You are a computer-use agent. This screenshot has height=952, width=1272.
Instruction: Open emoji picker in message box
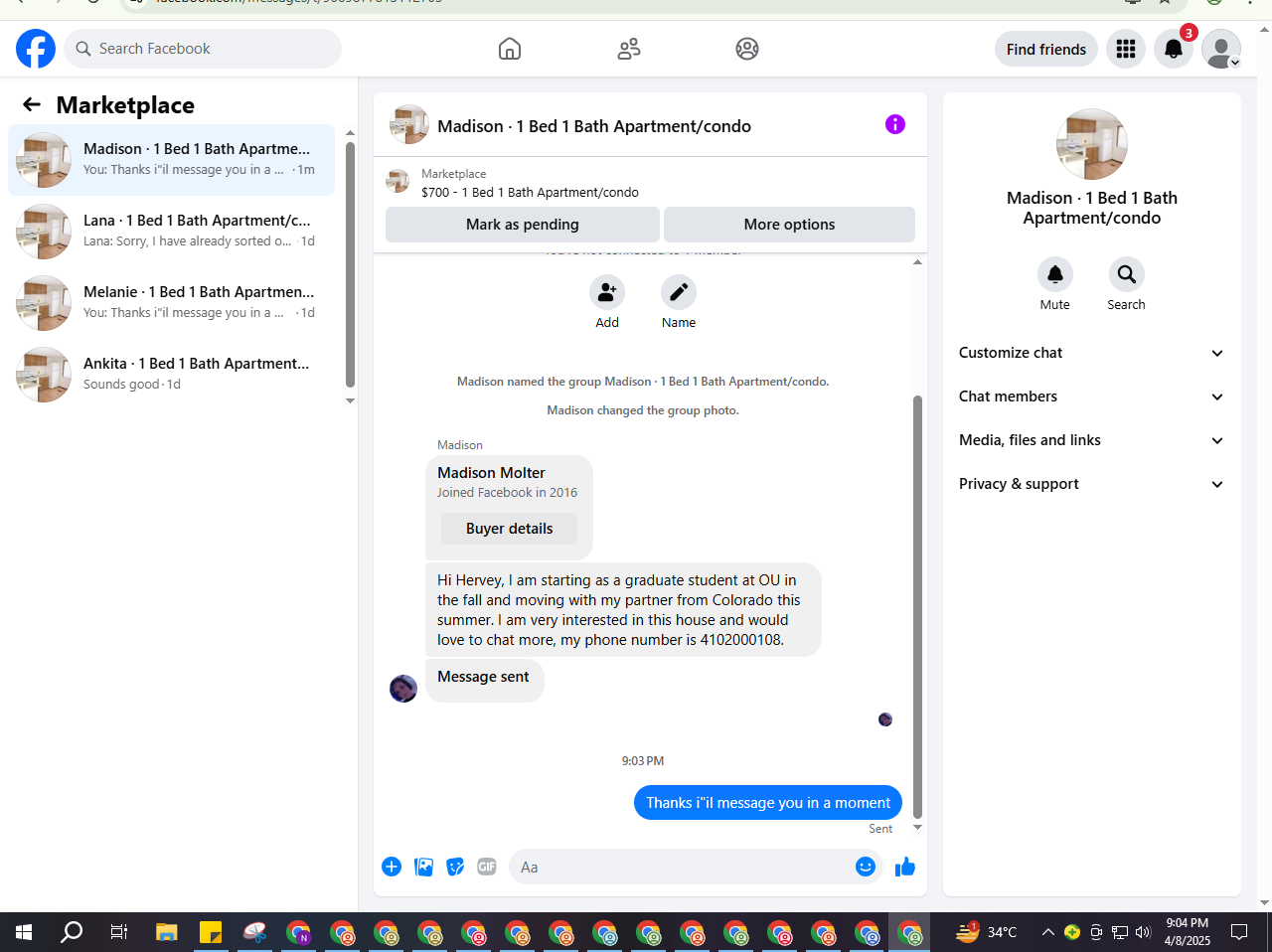pos(866,867)
